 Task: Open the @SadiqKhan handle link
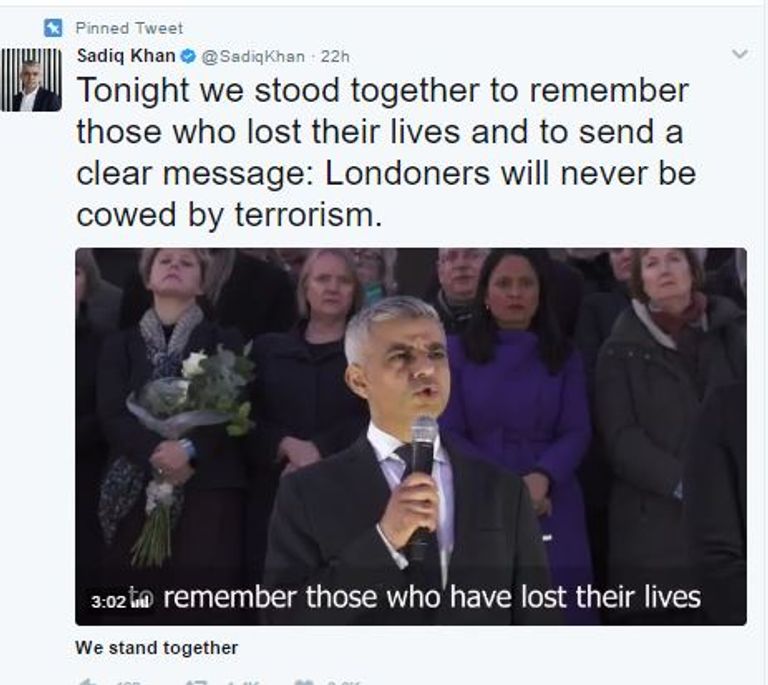coord(253,57)
